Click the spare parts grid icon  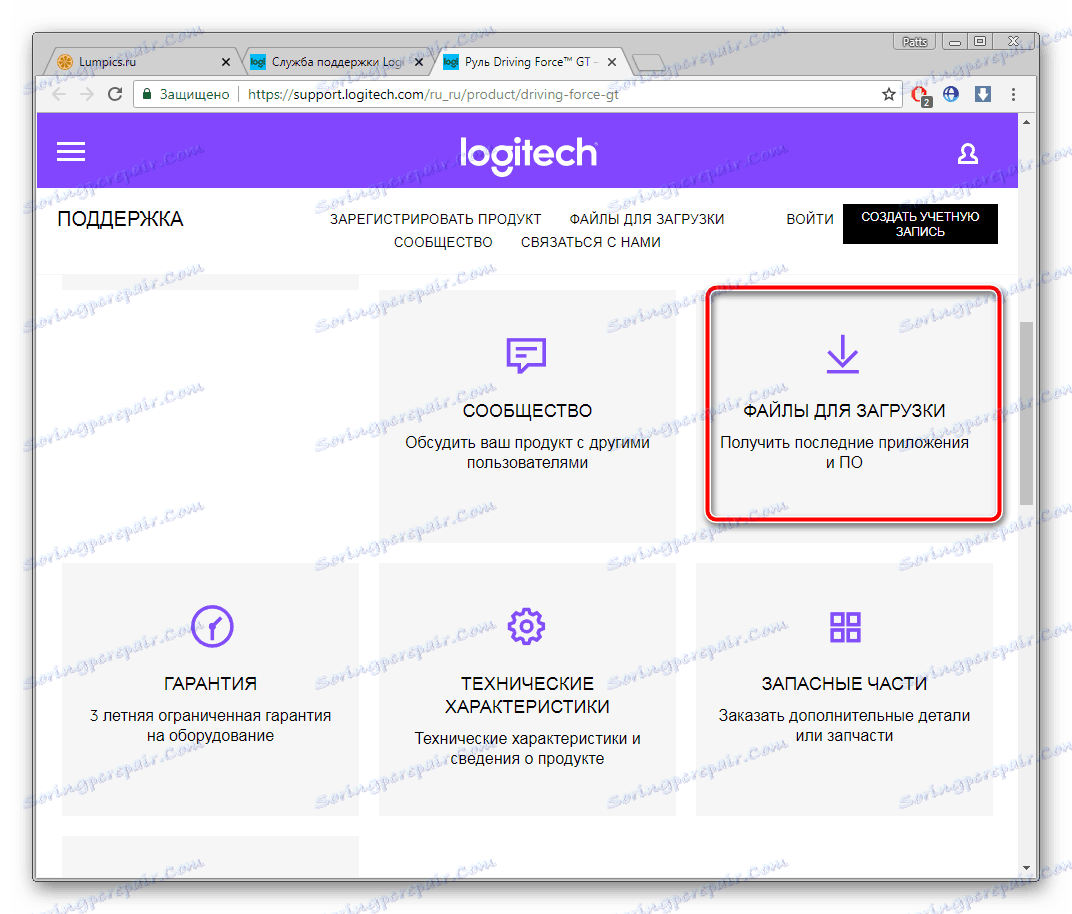click(845, 627)
